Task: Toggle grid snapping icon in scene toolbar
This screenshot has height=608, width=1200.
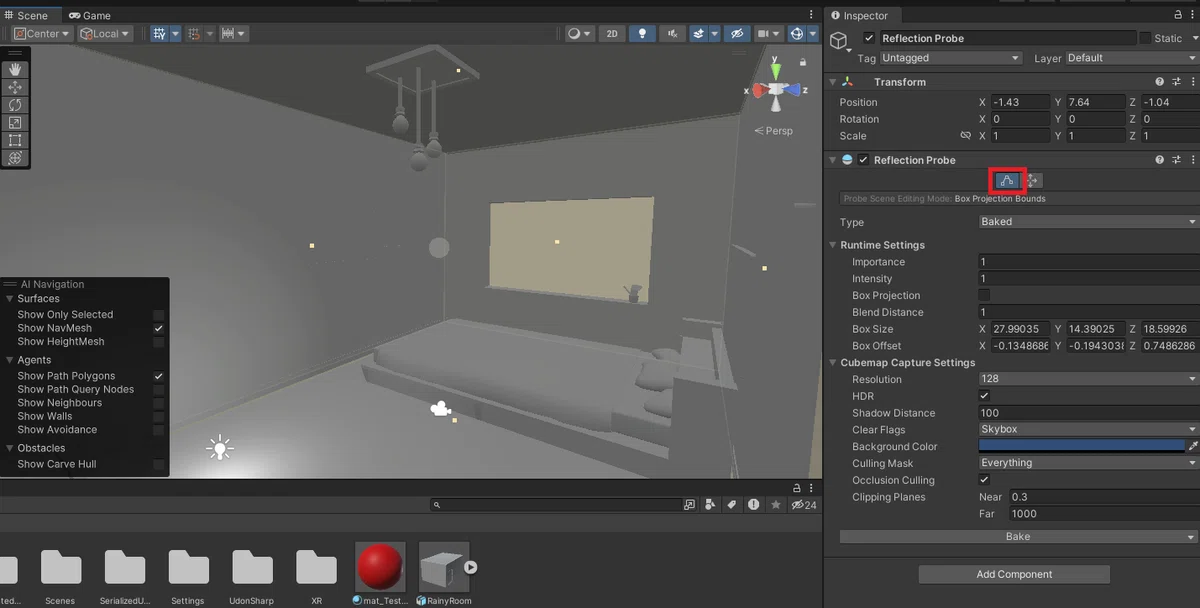Action: coord(159,33)
